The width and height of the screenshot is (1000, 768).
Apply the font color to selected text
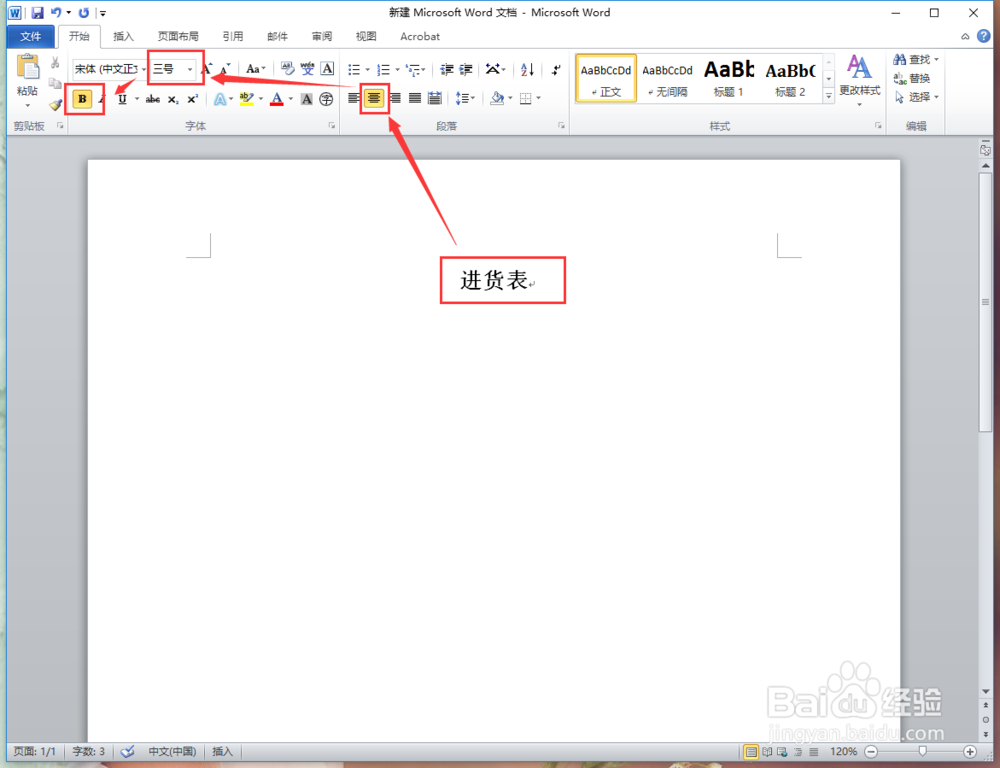(277, 99)
